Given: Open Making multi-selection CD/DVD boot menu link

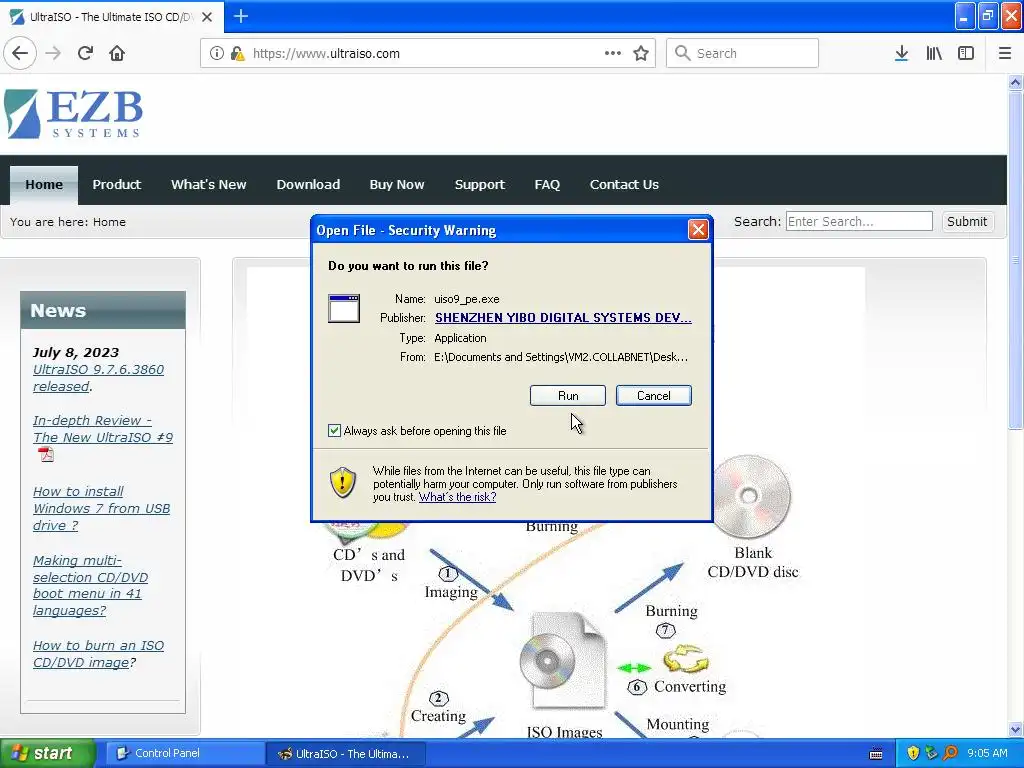Looking at the screenshot, I should [90, 585].
